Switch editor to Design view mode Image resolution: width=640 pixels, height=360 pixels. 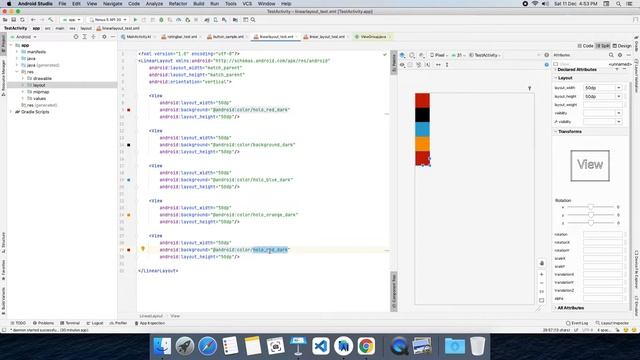pyautogui.click(x=622, y=46)
